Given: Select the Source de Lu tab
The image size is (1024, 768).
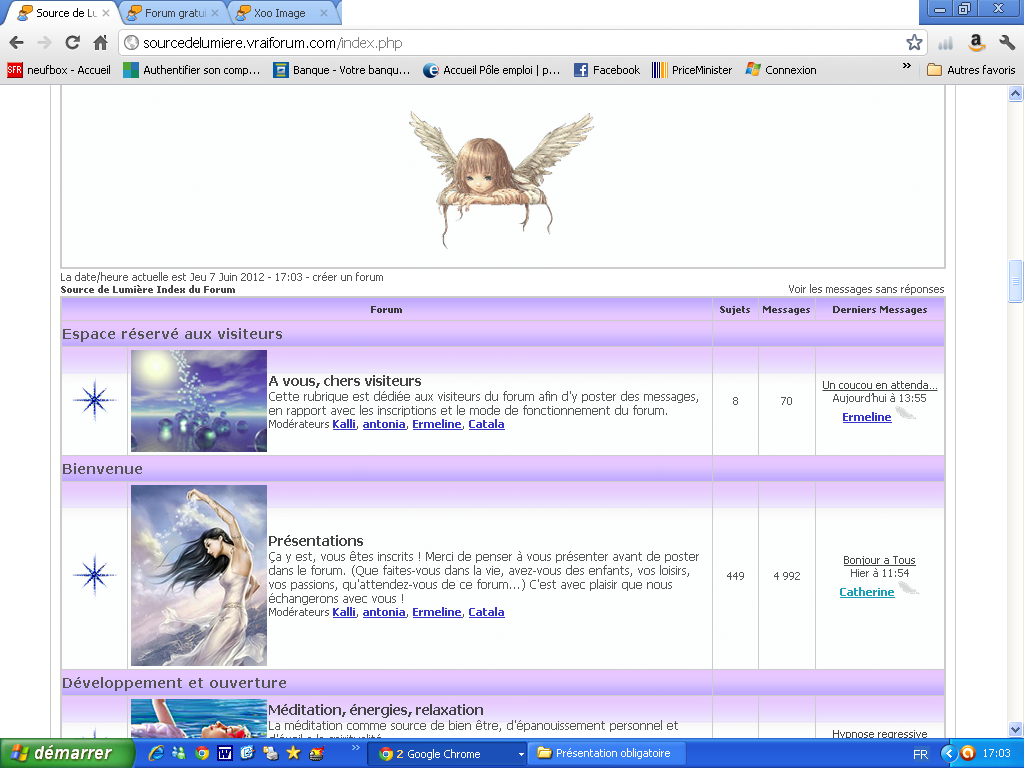Looking at the screenshot, I should 64,13.
